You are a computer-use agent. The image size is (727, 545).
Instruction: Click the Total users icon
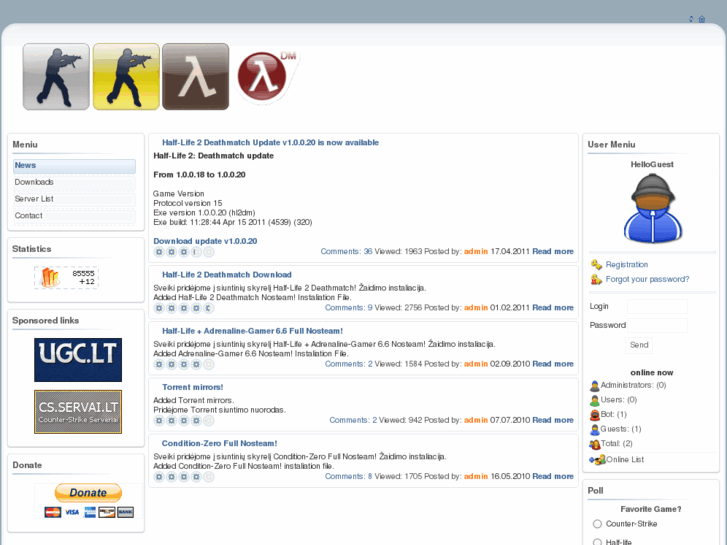click(x=594, y=444)
